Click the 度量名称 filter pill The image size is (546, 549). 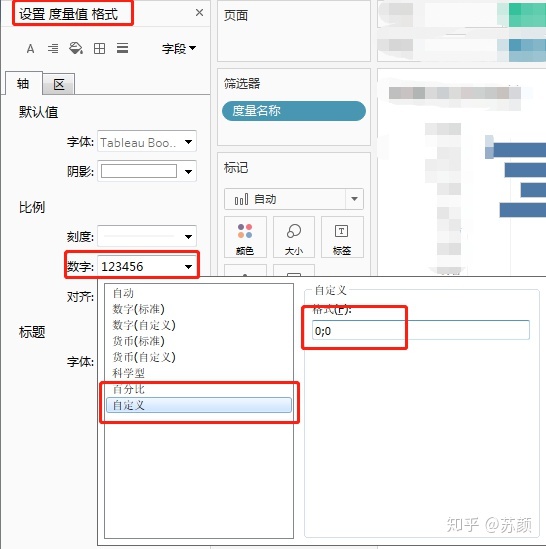[x=294, y=111]
